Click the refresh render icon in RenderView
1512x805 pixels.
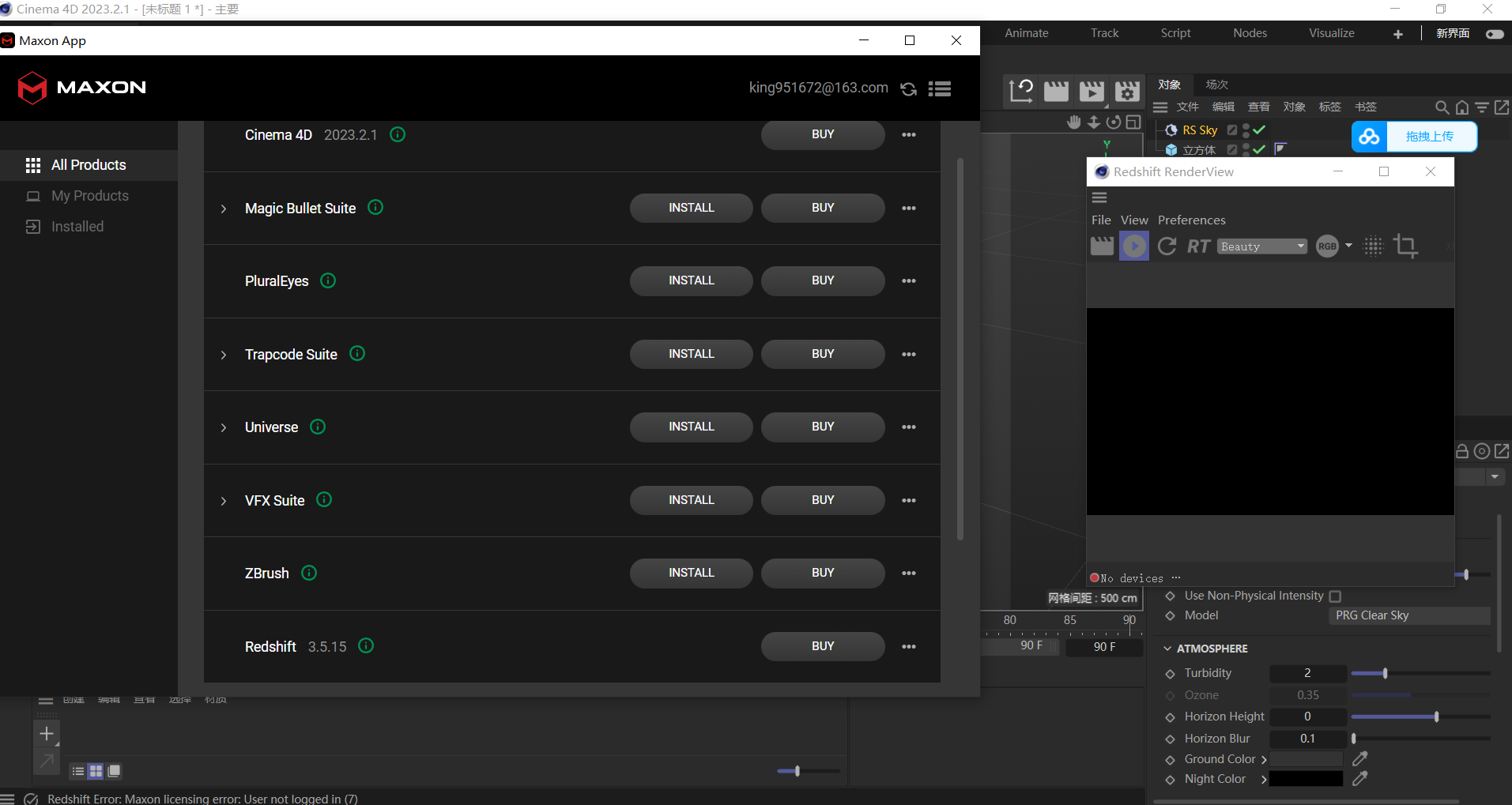pyautogui.click(x=1167, y=246)
